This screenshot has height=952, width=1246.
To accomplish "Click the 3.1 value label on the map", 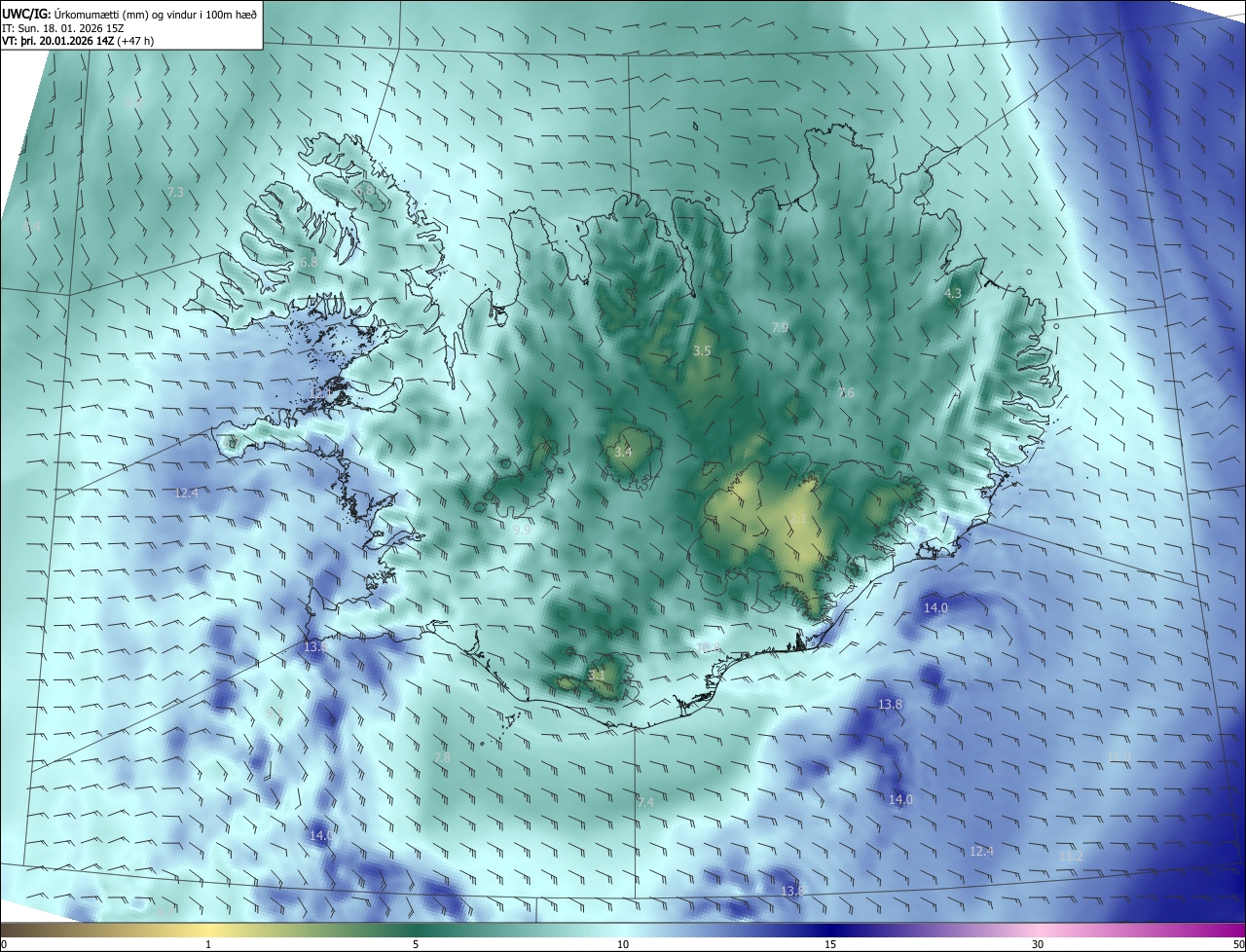I will pos(597,674).
